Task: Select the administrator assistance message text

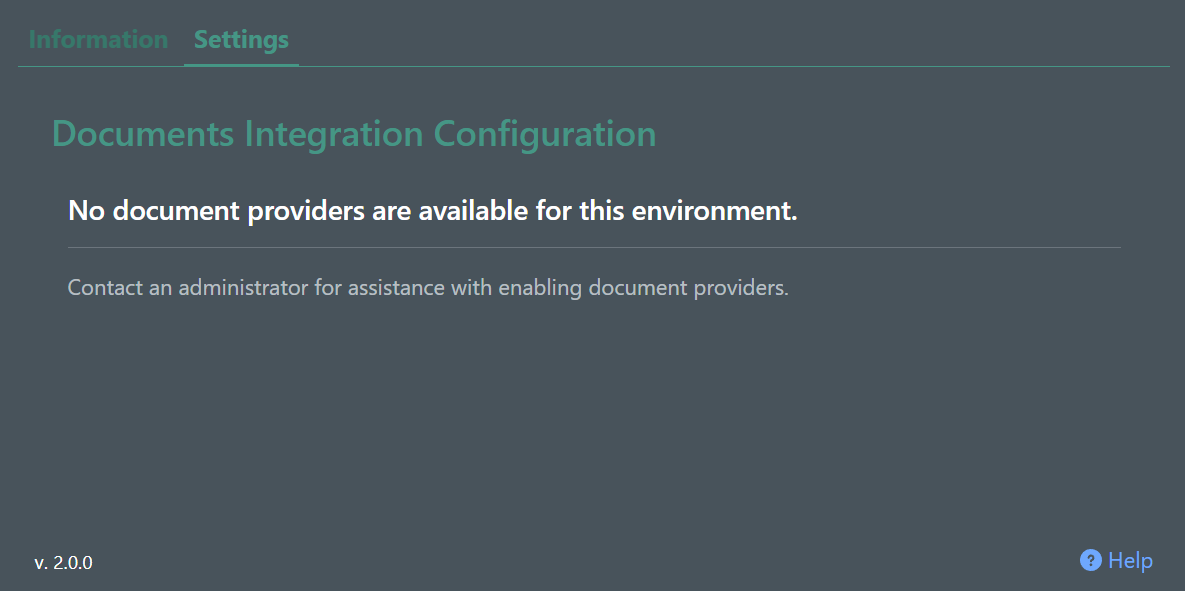Action: coord(428,287)
